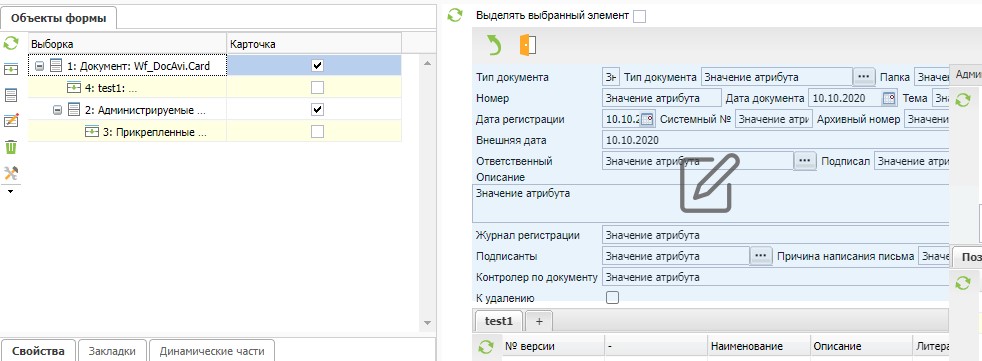Click the '№ версии' column header
Viewport: 982px width, 361px height.
(554, 346)
